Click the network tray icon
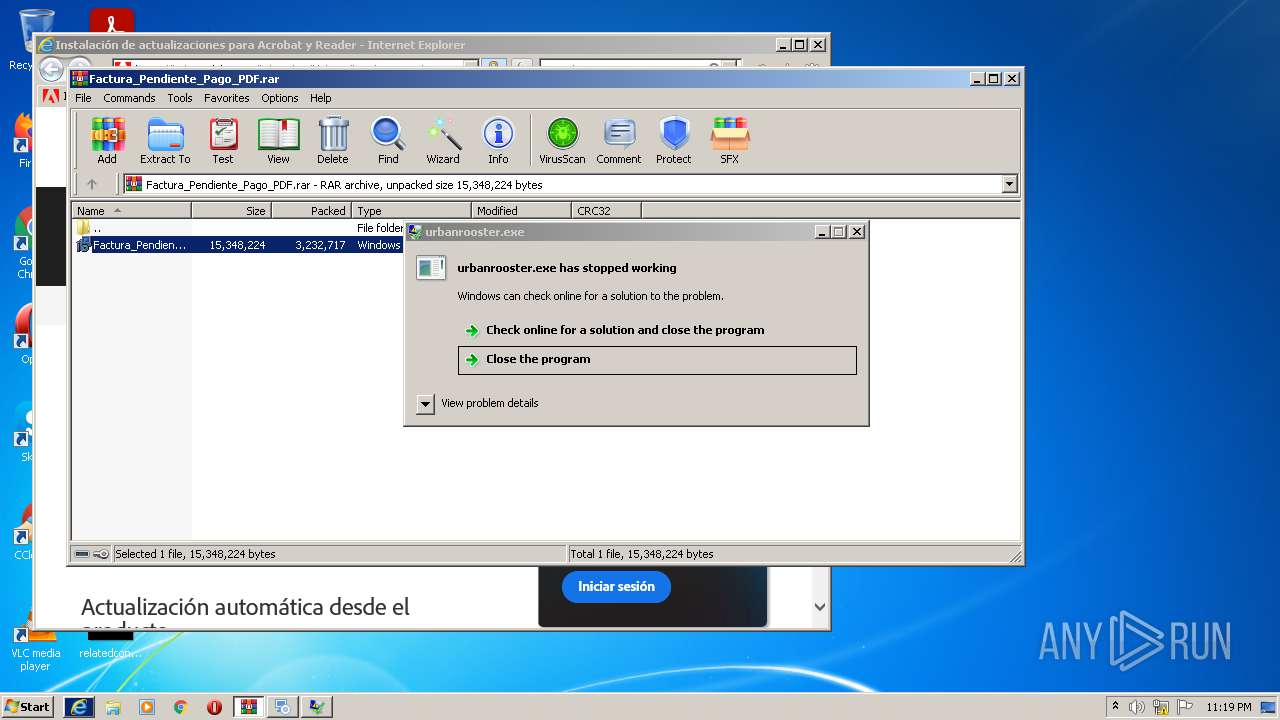 1161,707
